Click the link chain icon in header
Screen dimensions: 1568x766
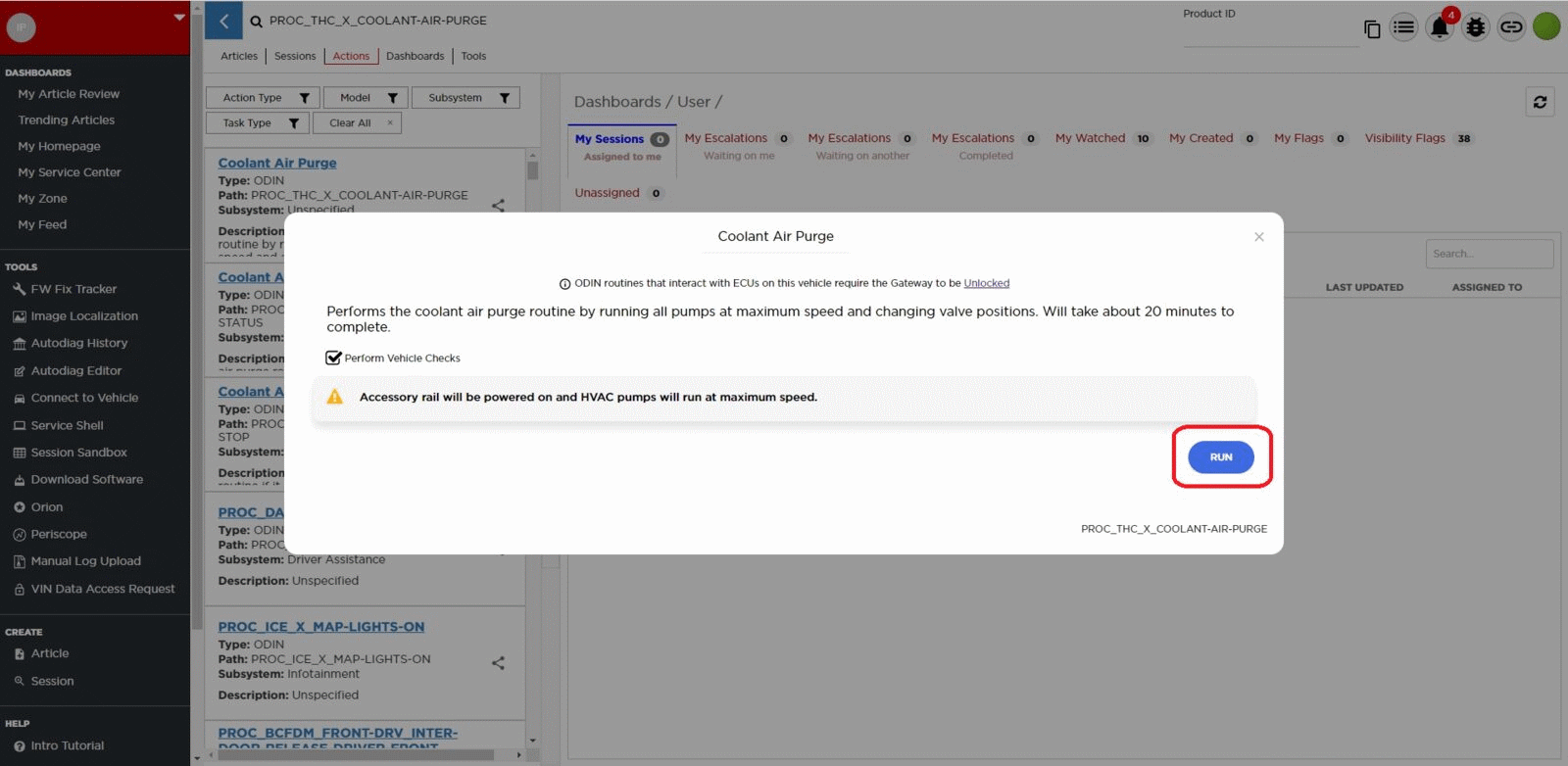coord(1511,27)
